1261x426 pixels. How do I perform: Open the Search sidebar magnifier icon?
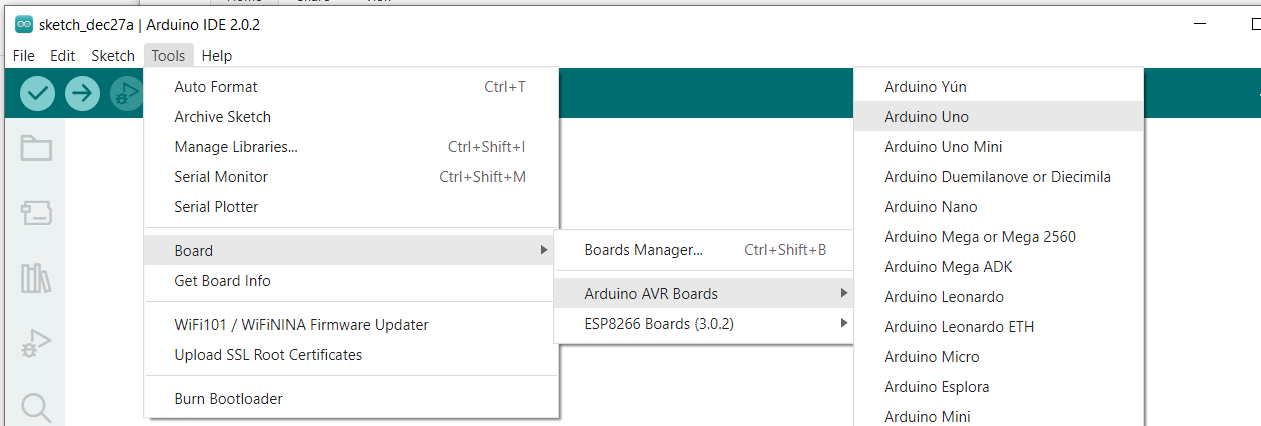[x=36, y=407]
